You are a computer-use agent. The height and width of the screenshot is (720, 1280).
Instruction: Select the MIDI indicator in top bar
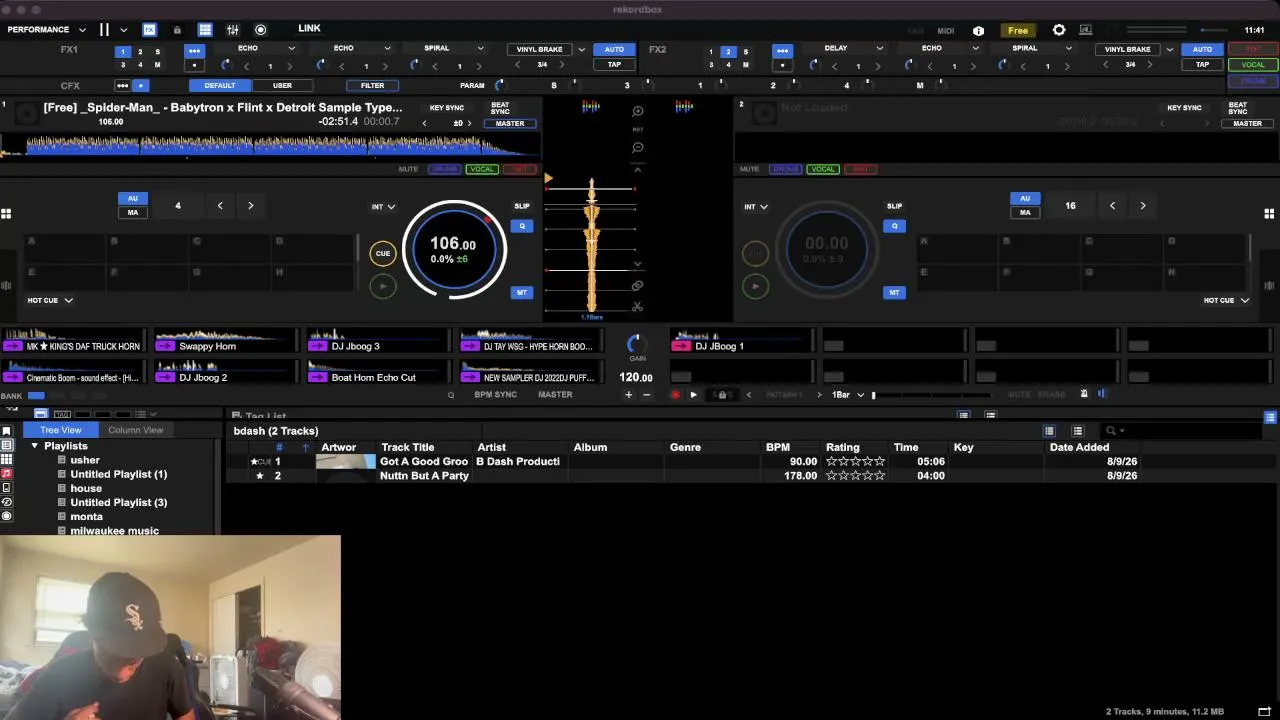click(x=946, y=31)
